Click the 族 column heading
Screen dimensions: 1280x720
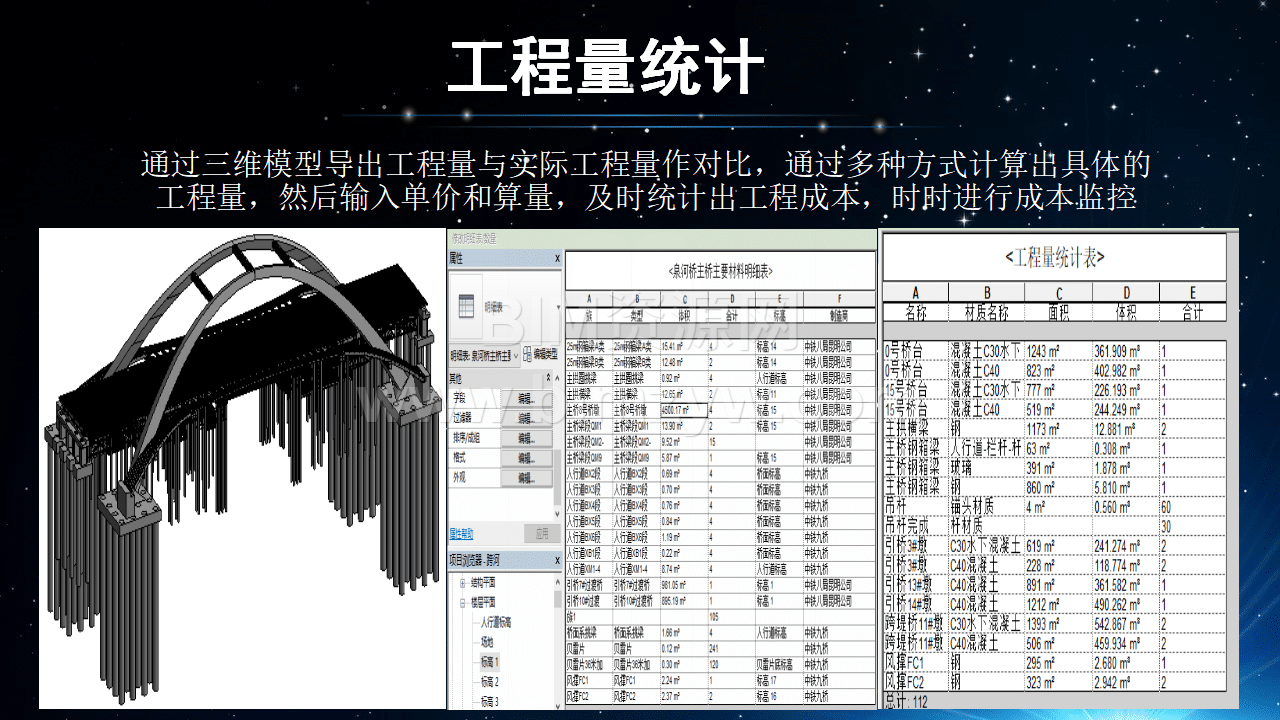click(589, 315)
